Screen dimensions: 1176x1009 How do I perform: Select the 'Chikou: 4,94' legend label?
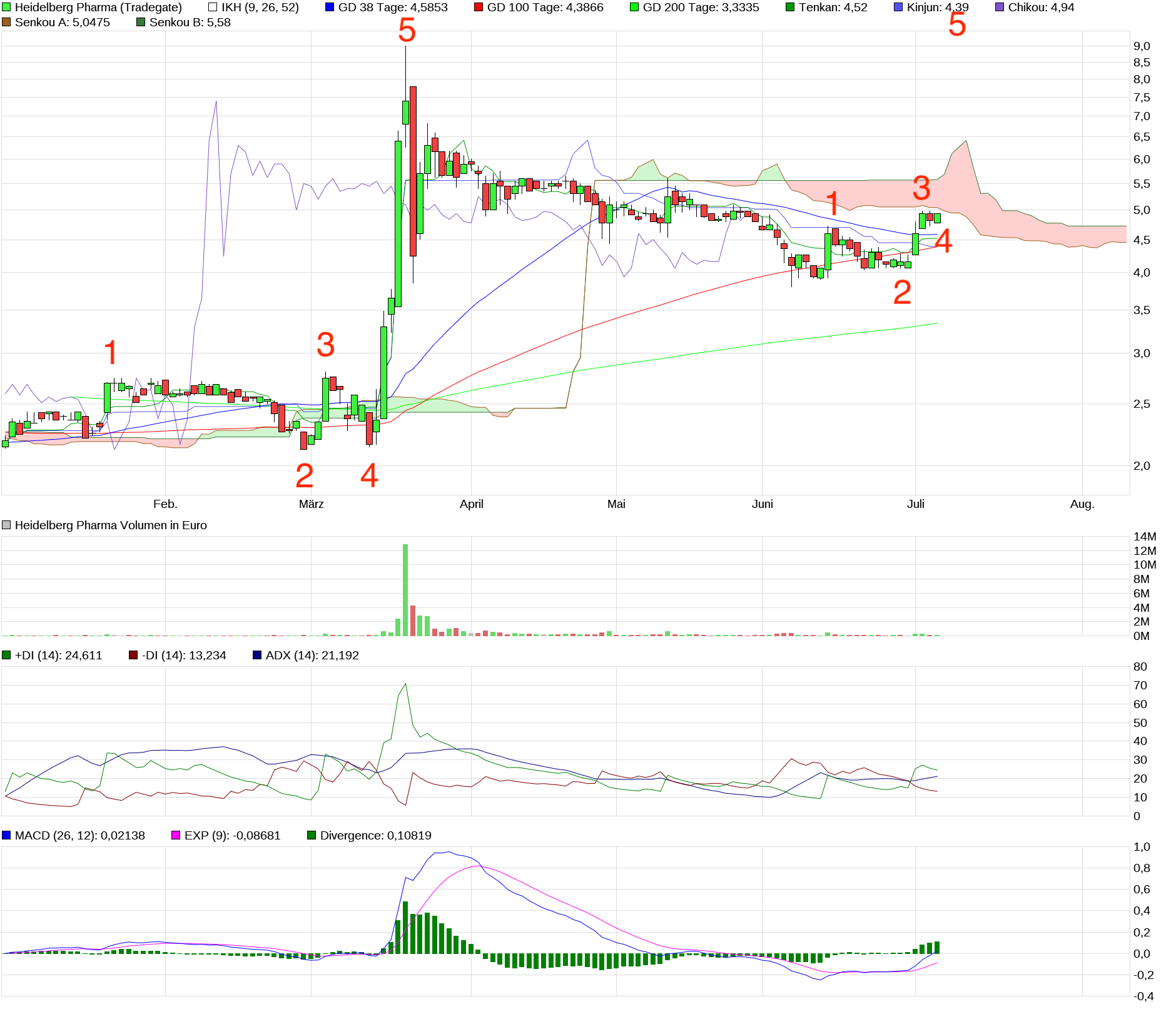coord(1042,8)
